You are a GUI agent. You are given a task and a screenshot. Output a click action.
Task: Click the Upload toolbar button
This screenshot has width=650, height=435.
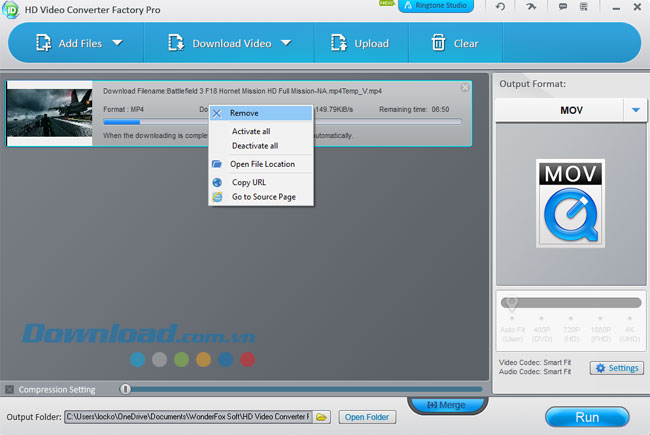coord(361,43)
